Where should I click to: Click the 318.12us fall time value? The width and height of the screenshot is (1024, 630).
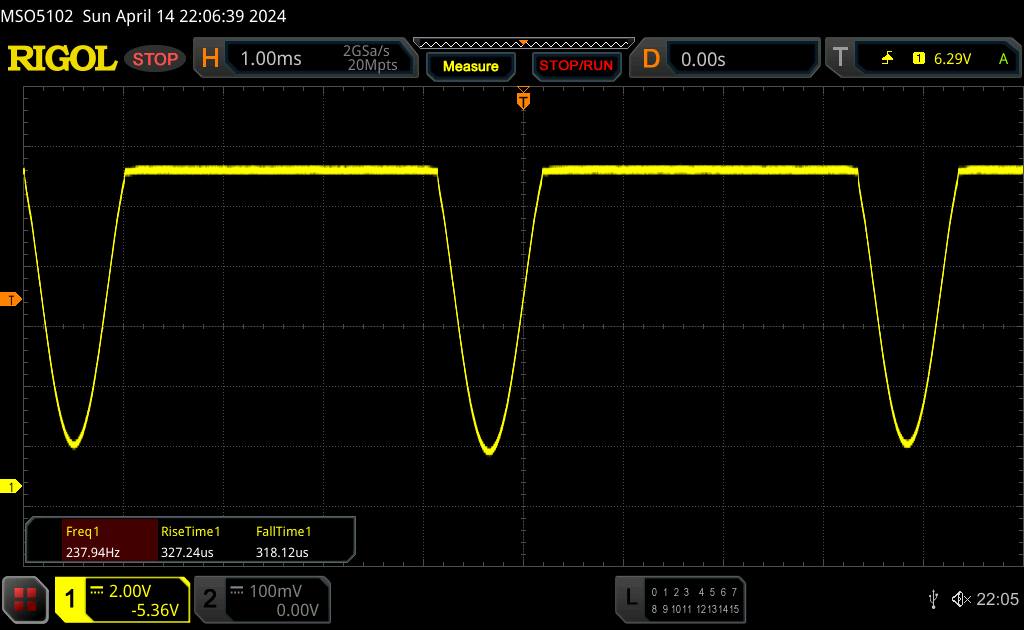pos(282,552)
